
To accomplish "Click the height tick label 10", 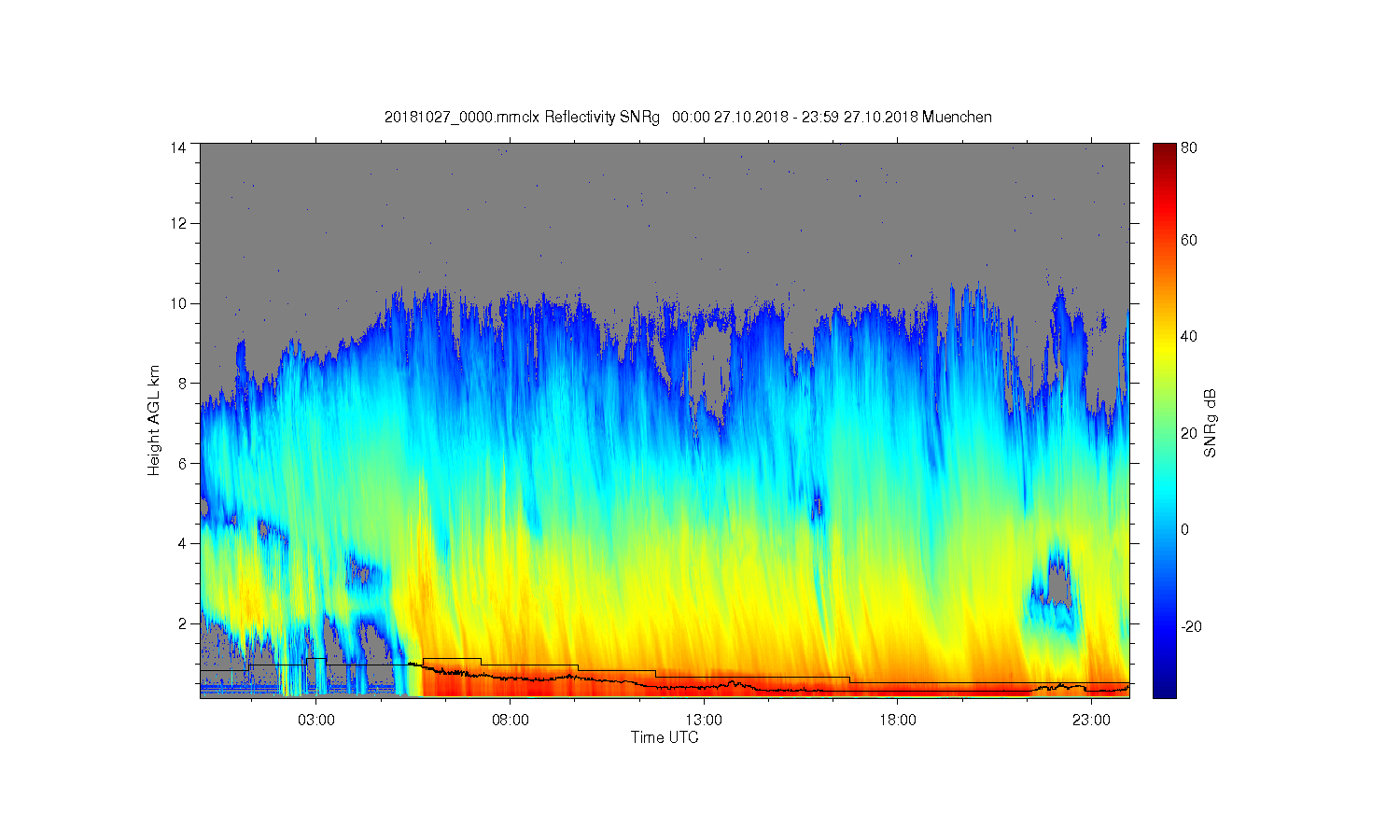I will coord(178,303).
